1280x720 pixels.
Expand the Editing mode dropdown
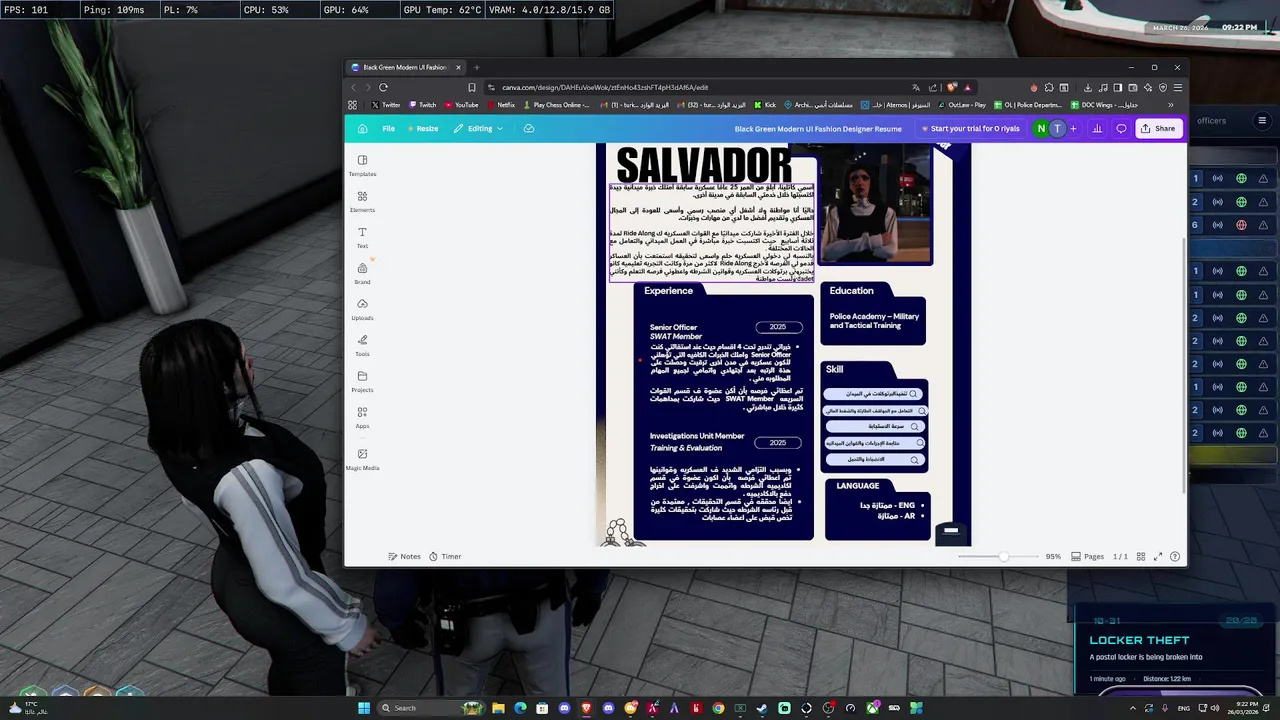tap(478, 128)
